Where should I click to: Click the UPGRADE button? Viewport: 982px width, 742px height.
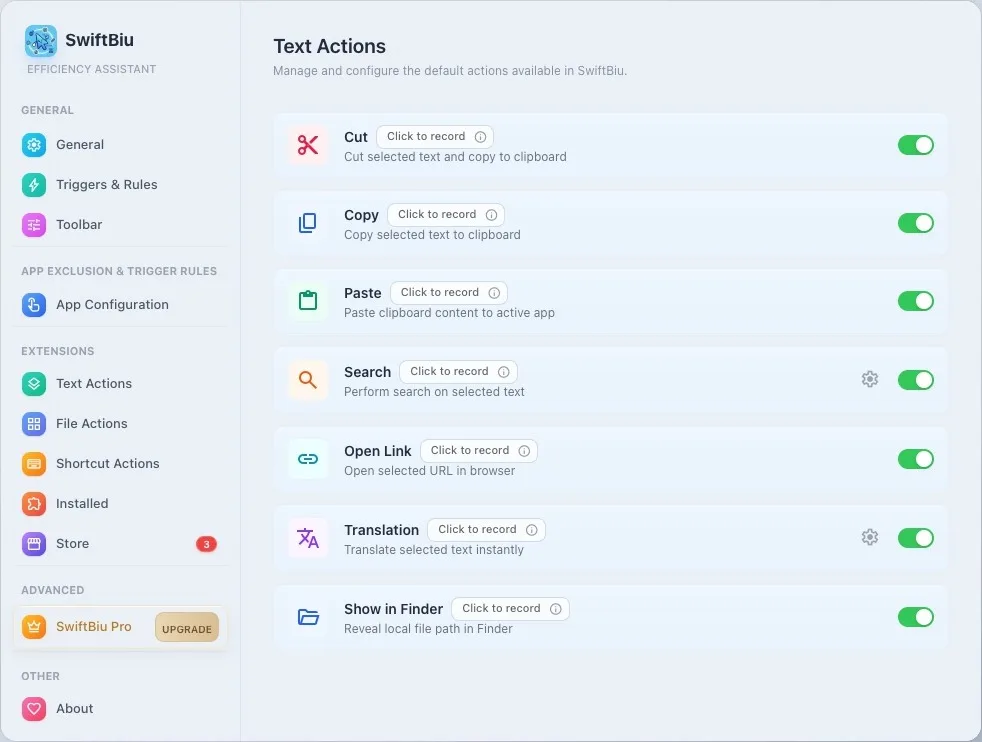187,628
